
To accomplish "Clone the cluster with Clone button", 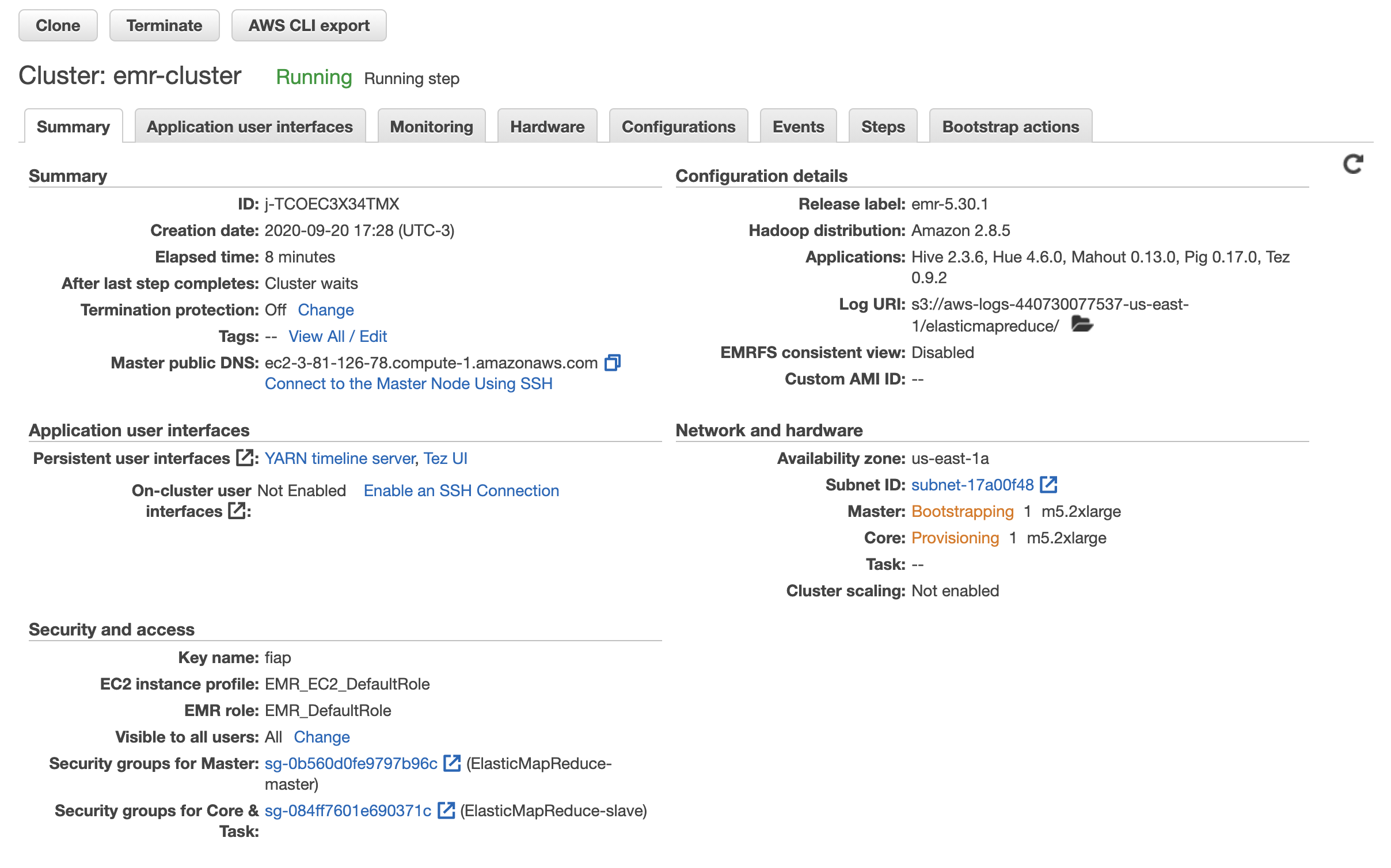I will click(58, 25).
